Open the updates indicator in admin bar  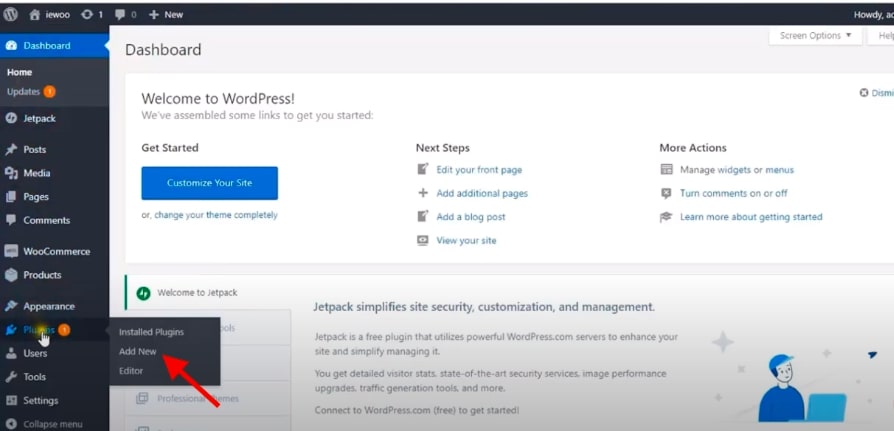[x=92, y=15]
